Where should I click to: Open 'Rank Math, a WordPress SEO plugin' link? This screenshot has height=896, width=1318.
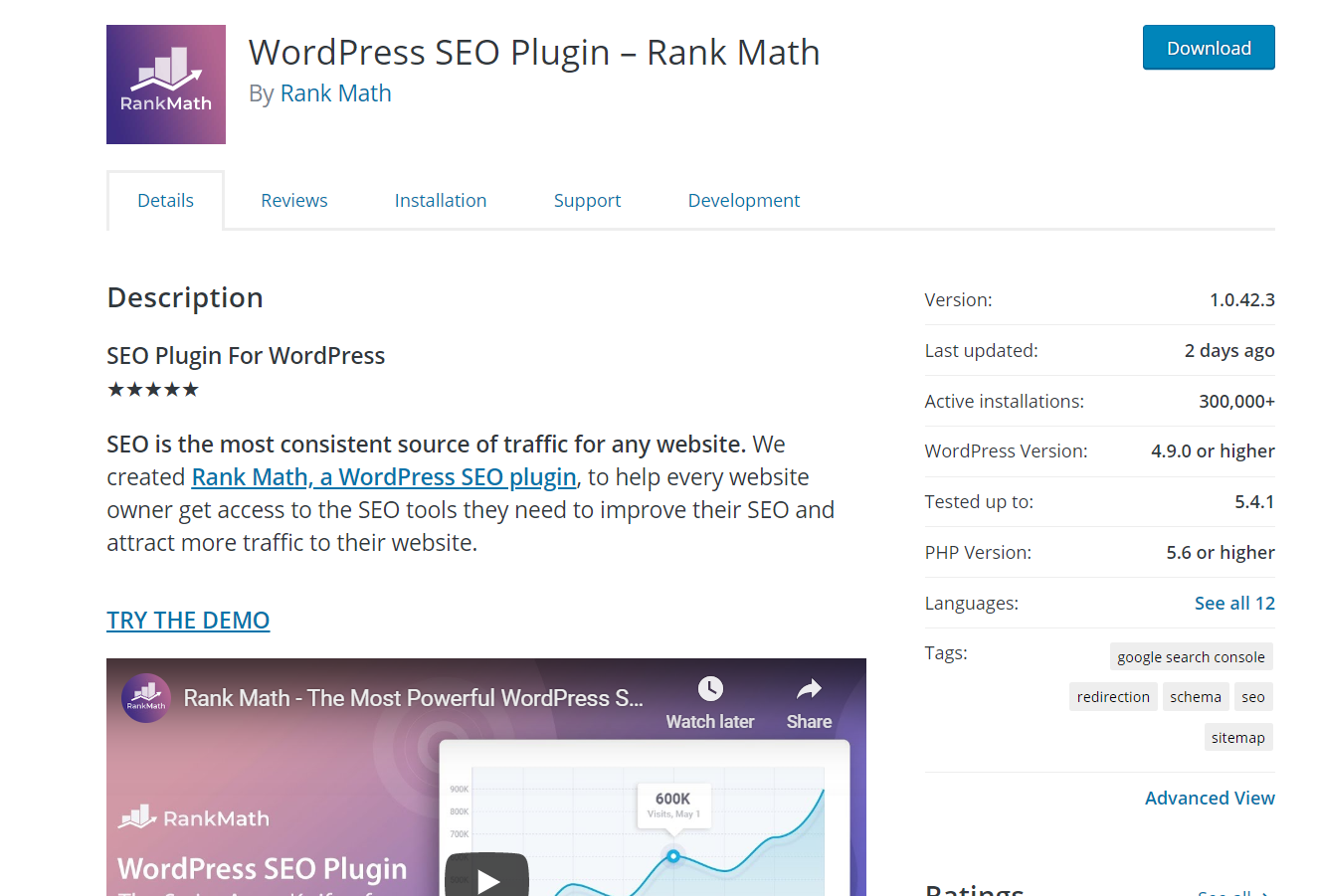(x=384, y=477)
